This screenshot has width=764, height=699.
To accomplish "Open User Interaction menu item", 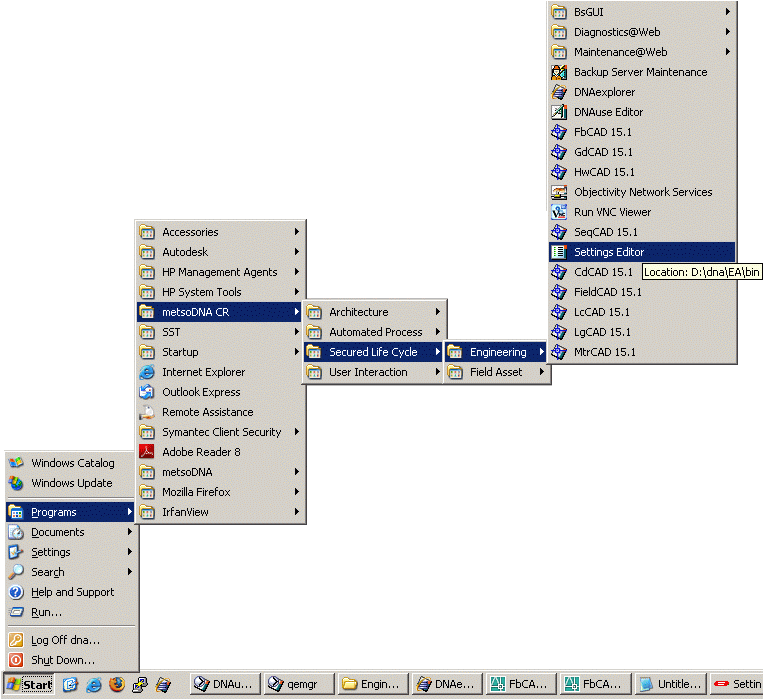I will [373, 372].
